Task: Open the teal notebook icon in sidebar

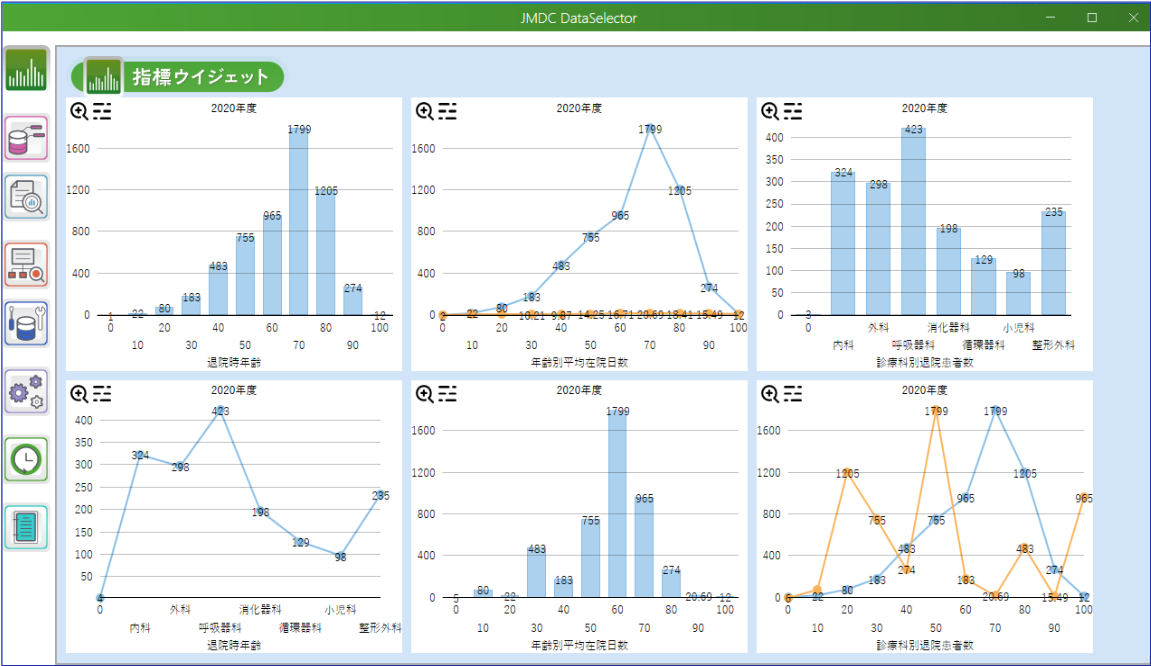Action: coord(27,527)
